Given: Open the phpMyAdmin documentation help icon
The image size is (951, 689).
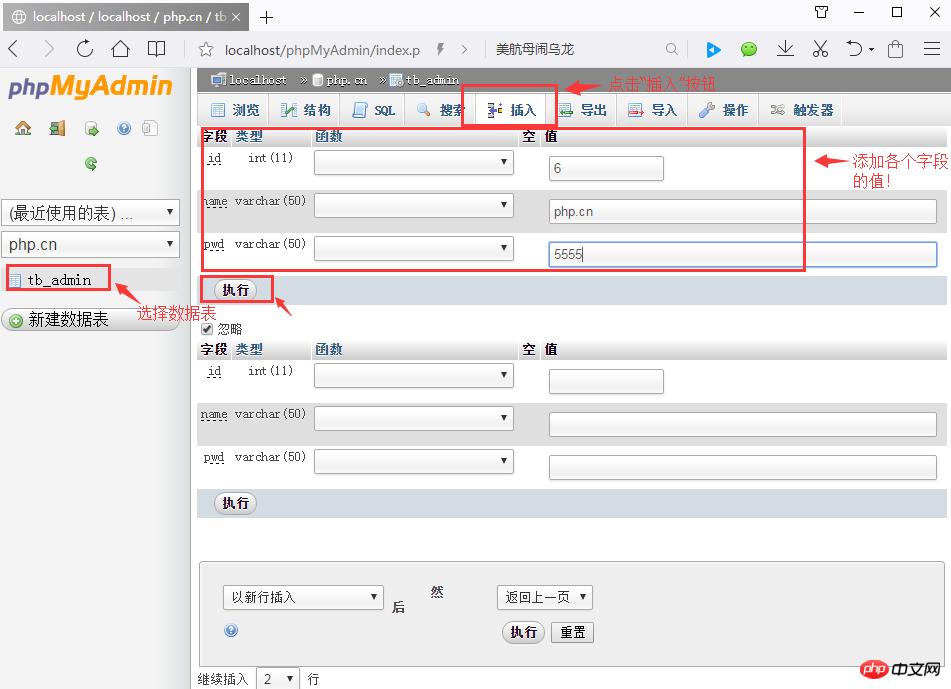Looking at the screenshot, I should click(x=124, y=128).
